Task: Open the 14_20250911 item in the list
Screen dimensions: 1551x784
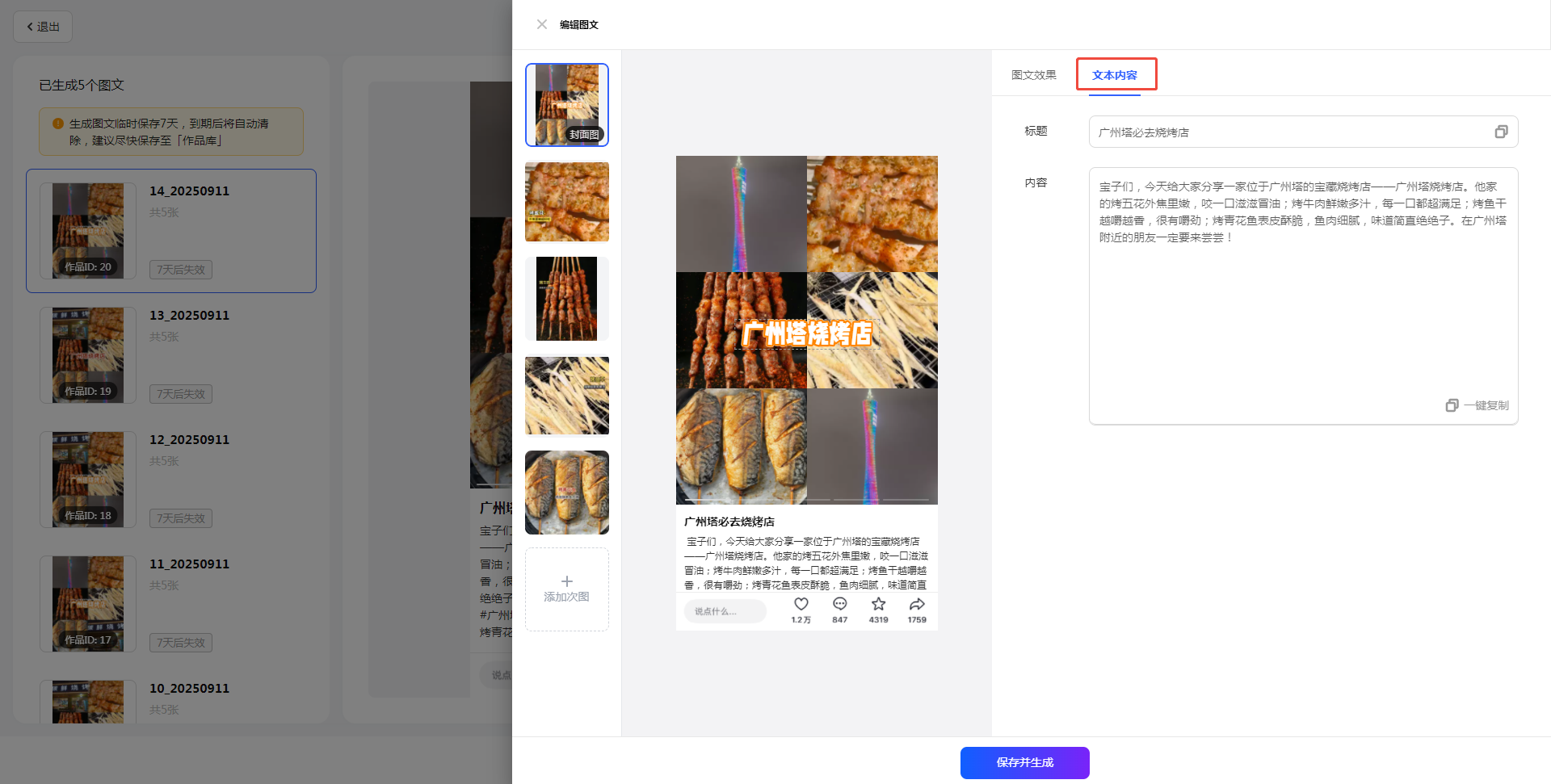Action: pos(171,231)
